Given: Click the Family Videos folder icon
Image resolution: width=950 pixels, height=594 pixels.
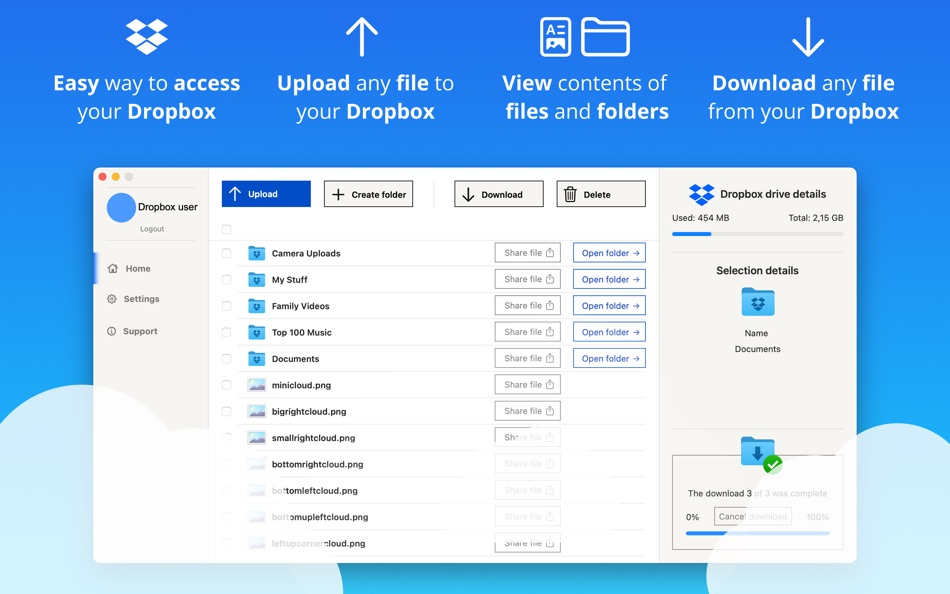Looking at the screenshot, I should [257, 305].
